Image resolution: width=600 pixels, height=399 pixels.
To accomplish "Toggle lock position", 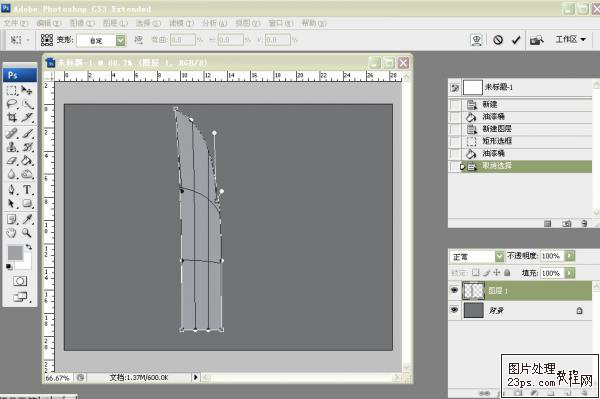I will [497, 273].
